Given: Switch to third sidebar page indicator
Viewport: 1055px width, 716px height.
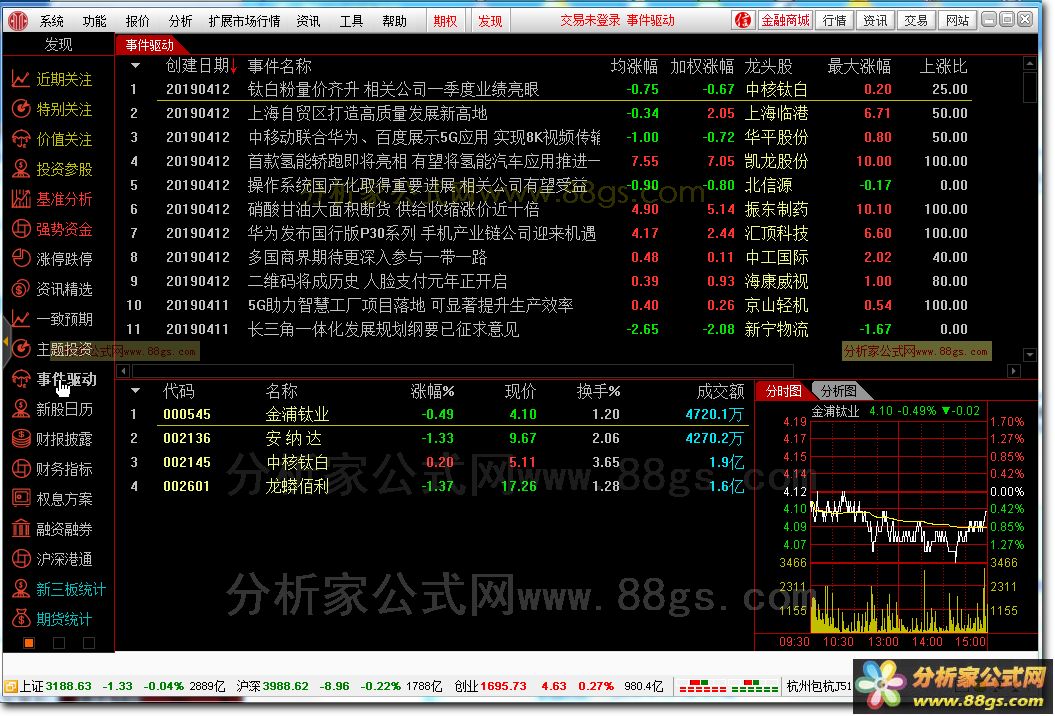Looking at the screenshot, I should [x=88, y=643].
